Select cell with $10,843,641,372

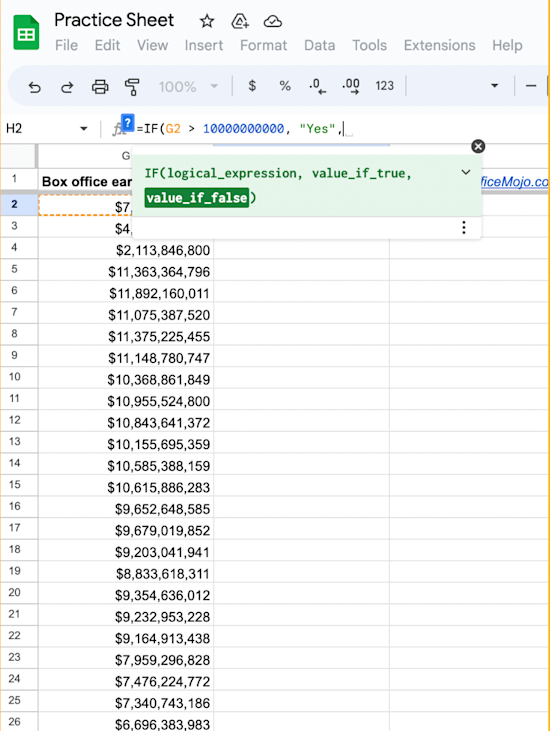coord(126,422)
